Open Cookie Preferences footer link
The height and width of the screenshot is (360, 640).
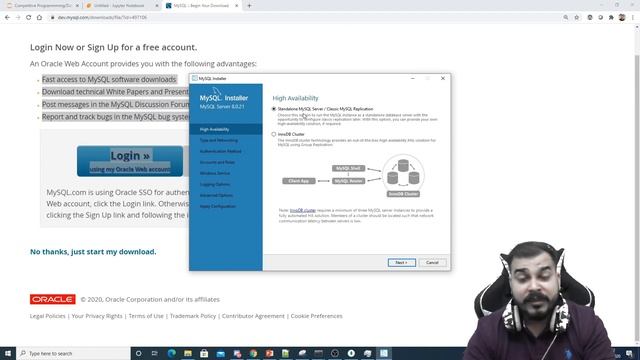(316, 316)
